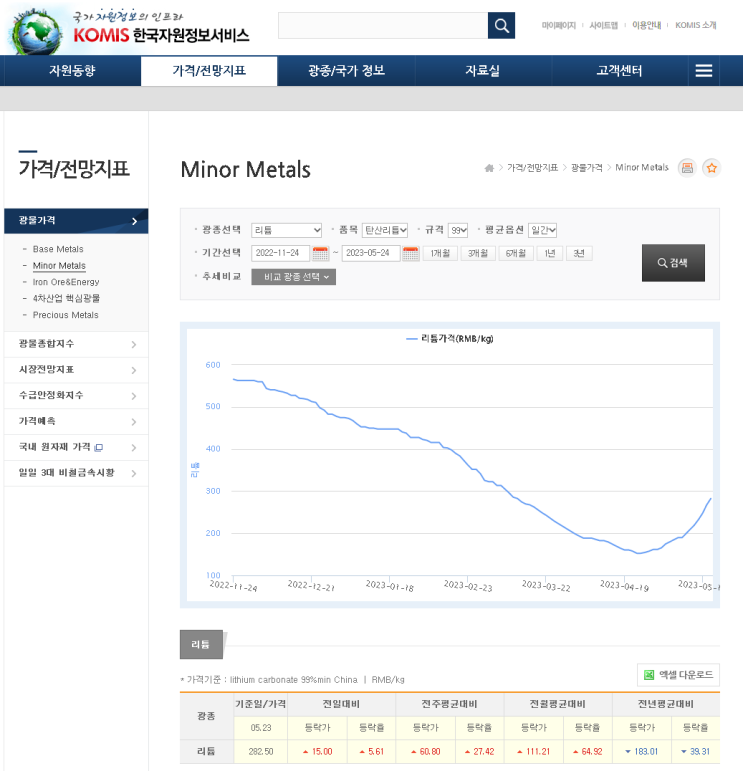743x771 pixels.
Task: Open the 광종/국가 정보 main menu
Action: [x=346, y=71]
